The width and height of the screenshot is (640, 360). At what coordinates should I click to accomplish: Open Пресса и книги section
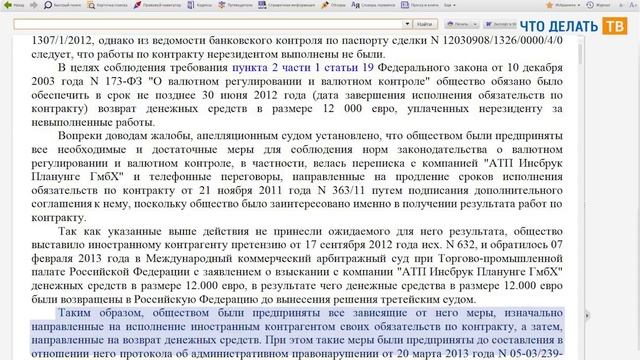coord(420,5)
